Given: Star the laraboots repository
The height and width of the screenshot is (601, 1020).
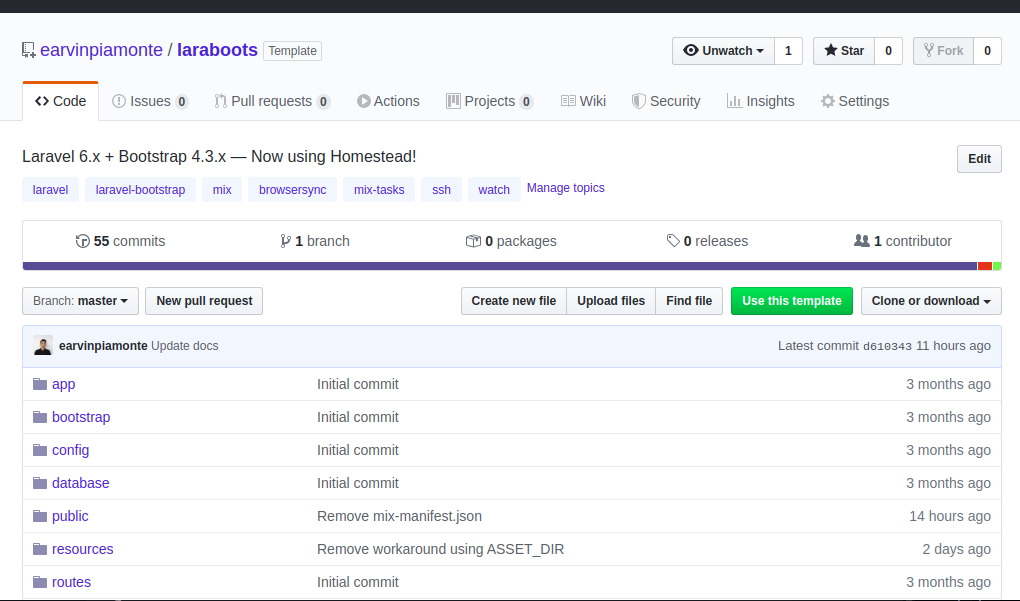Looking at the screenshot, I should (844, 51).
